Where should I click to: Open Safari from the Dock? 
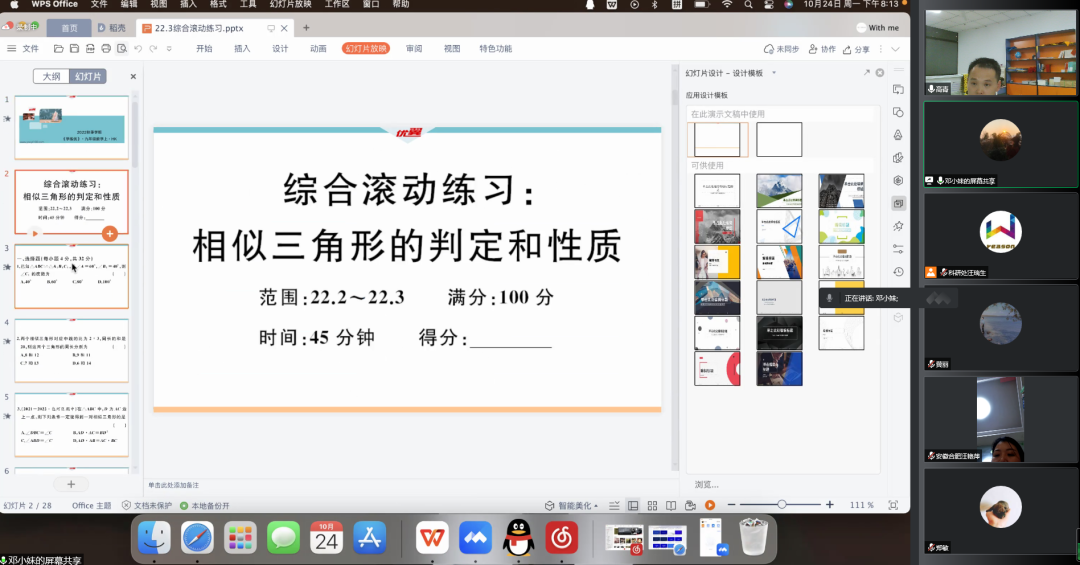(x=197, y=537)
